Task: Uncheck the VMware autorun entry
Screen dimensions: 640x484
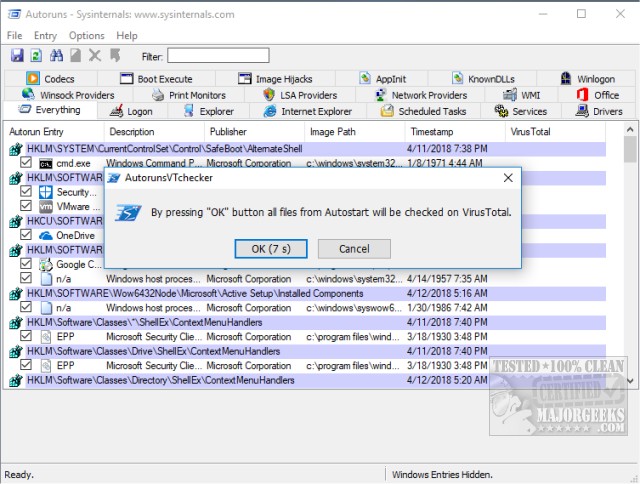Action: [26, 205]
